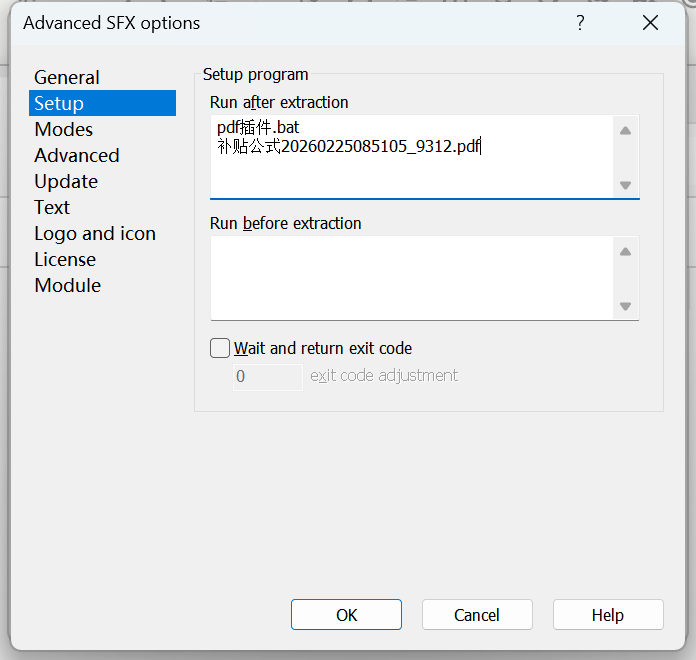Switch to the Modes page
Image resolution: width=696 pixels, height=660 pixels.
[63, 129]
